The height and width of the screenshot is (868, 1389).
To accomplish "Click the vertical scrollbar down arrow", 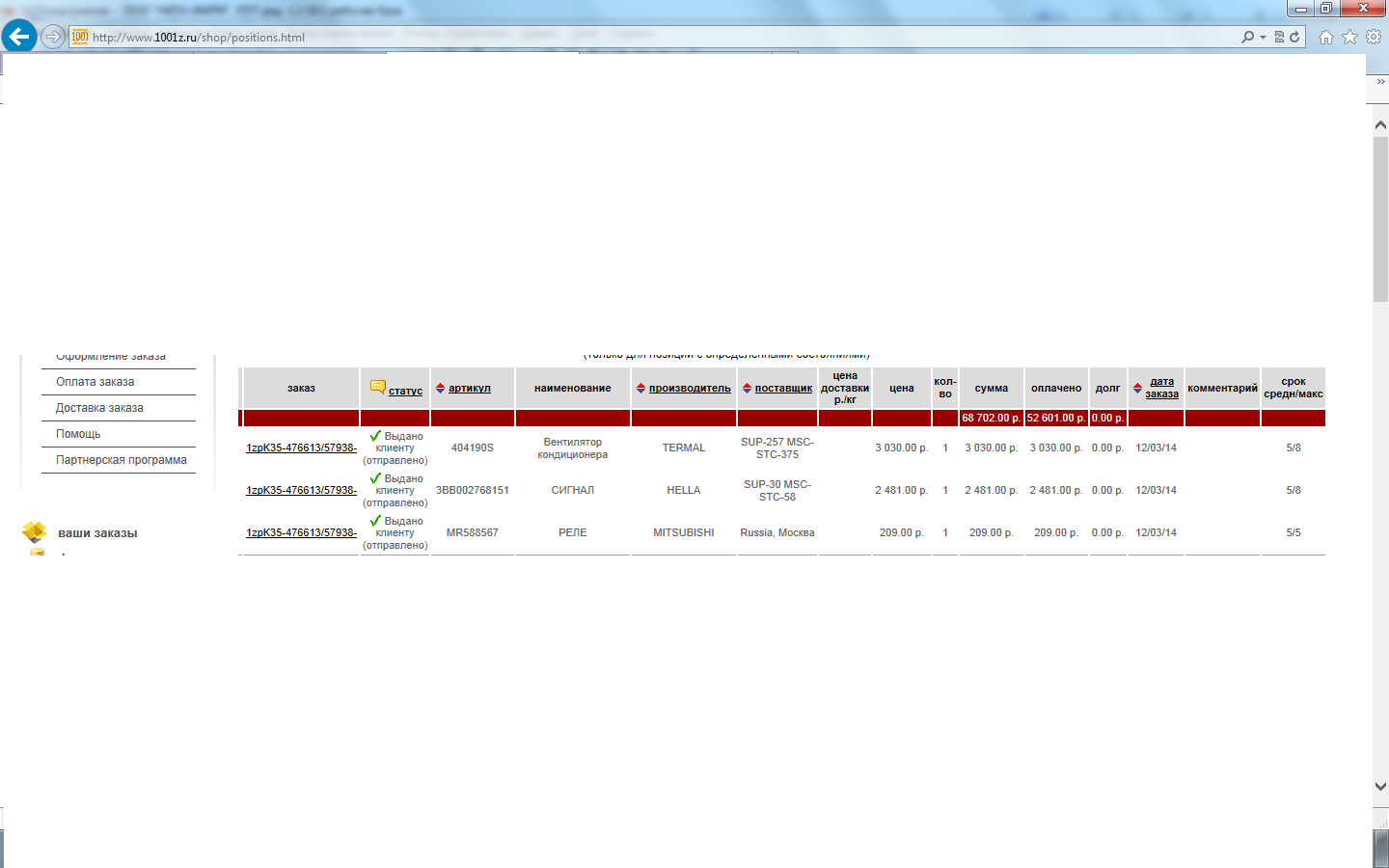I will click(x=1380, y=786).
